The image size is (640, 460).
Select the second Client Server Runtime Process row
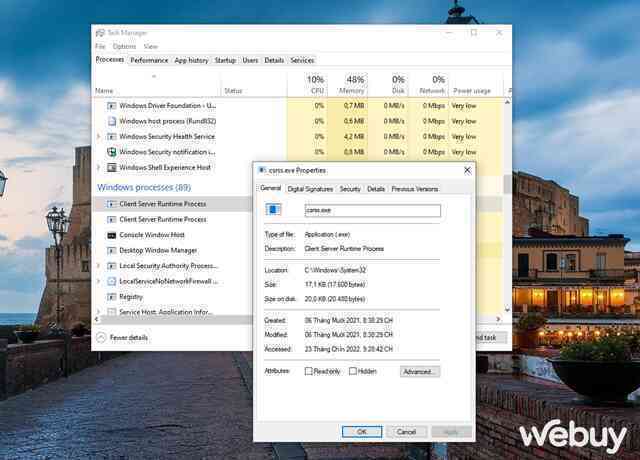pyautogui.click(x=173, y=220)
